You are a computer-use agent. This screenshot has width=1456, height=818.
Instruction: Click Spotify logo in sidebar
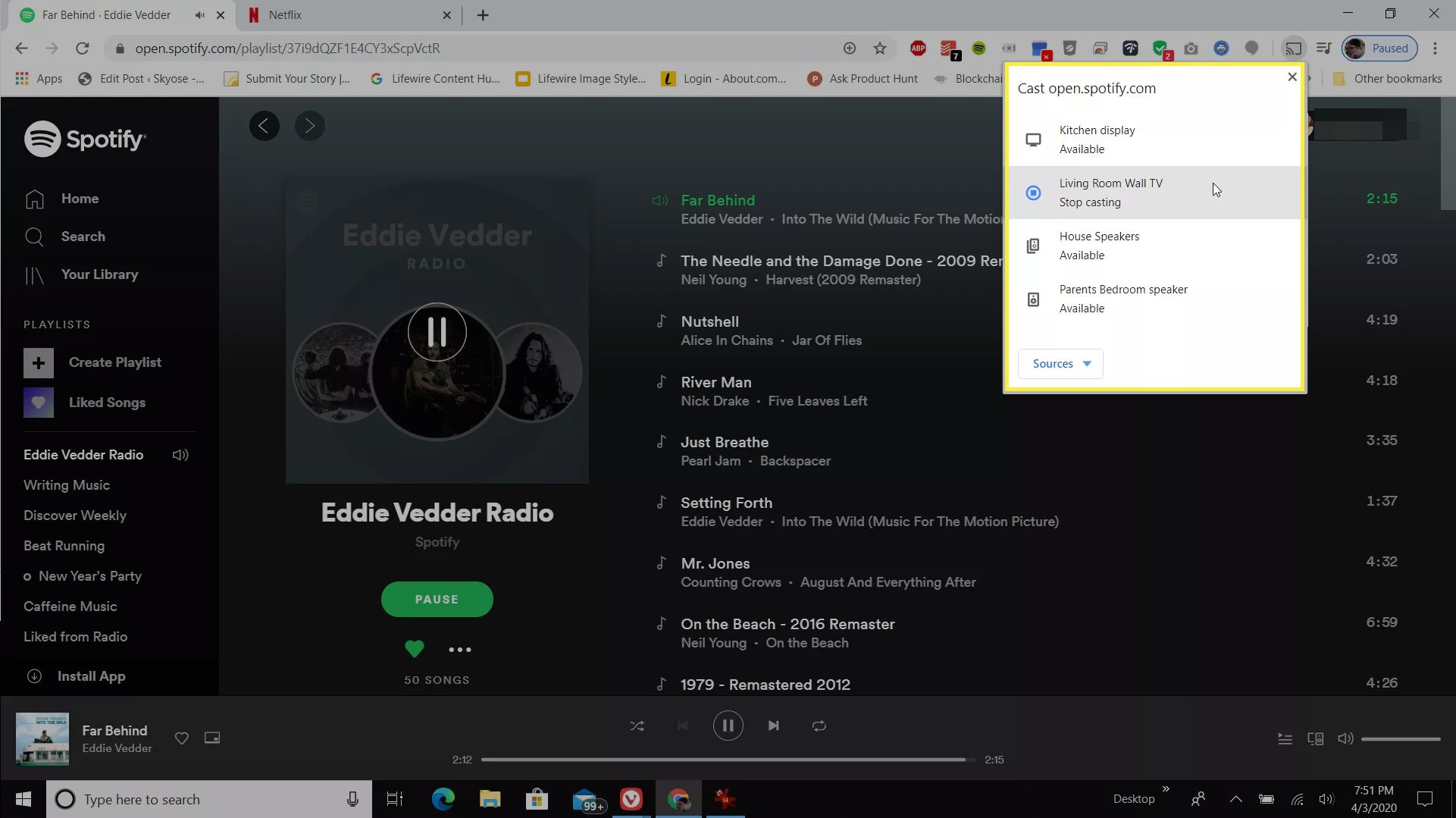(85, 139)
